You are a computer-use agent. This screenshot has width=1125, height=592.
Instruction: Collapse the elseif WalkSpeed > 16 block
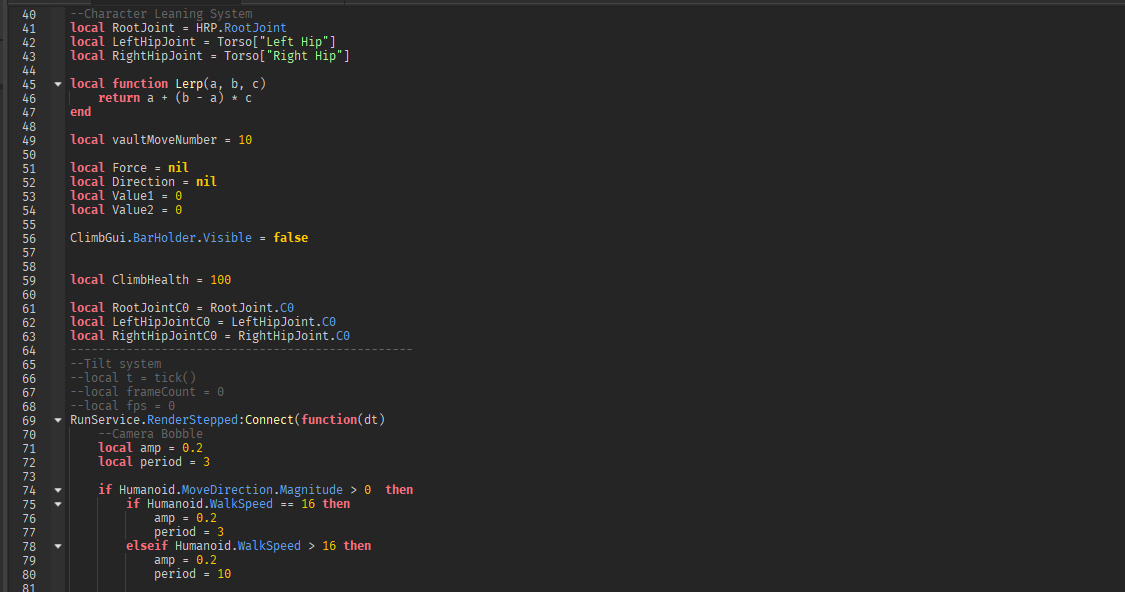tap(58, 546)
